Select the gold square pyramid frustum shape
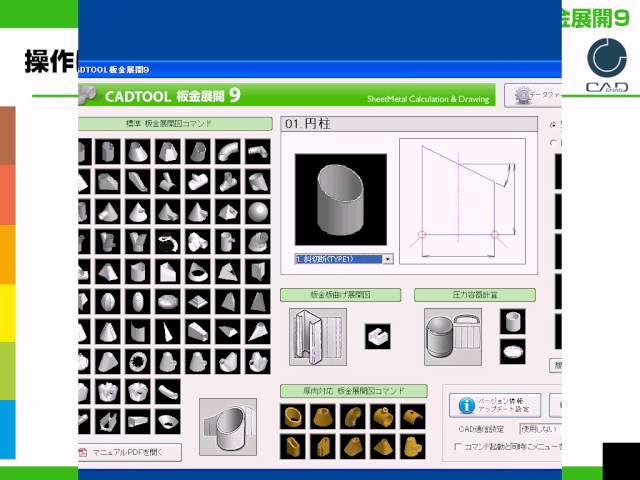 click(382, 447)
